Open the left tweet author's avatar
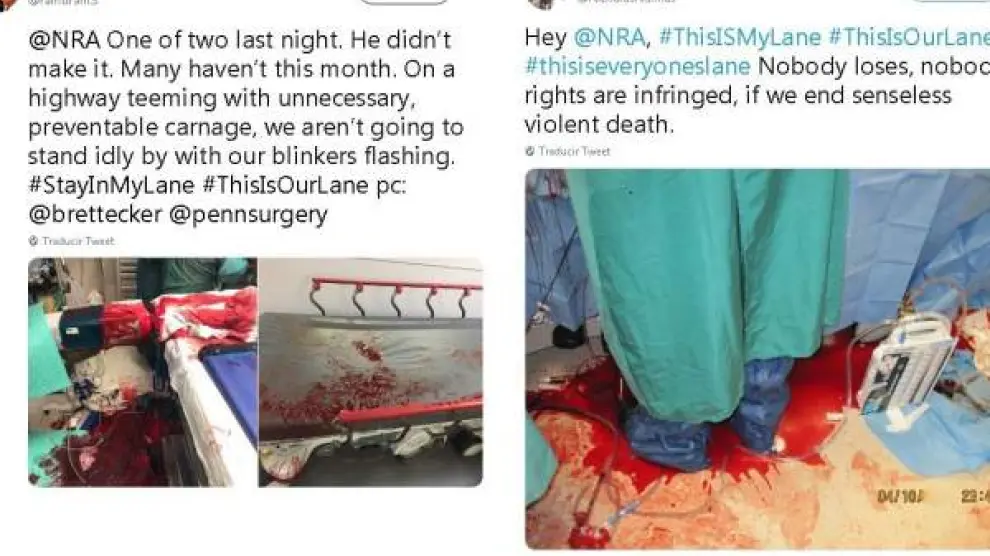 (8, 4)
